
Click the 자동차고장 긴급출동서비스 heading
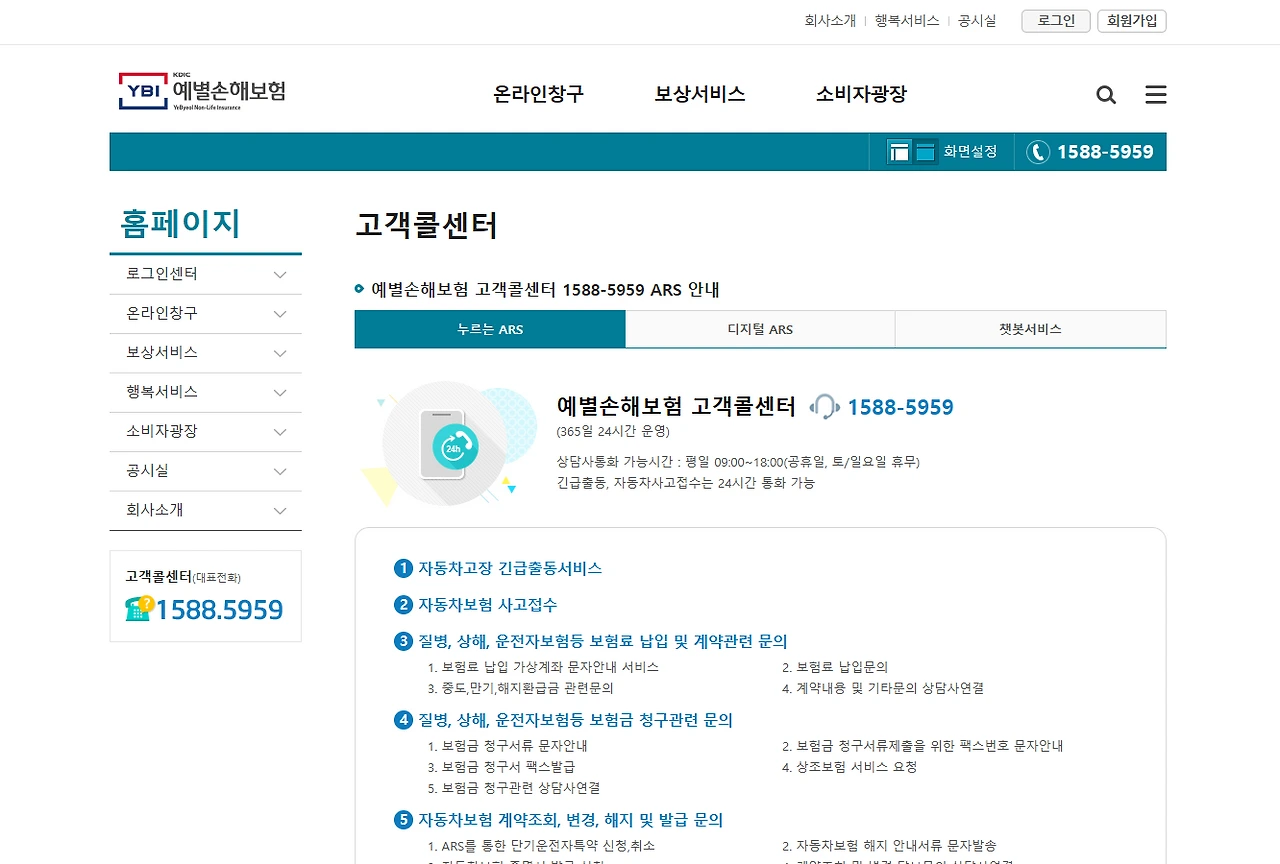pyautogui.click(x=510, y=568)
